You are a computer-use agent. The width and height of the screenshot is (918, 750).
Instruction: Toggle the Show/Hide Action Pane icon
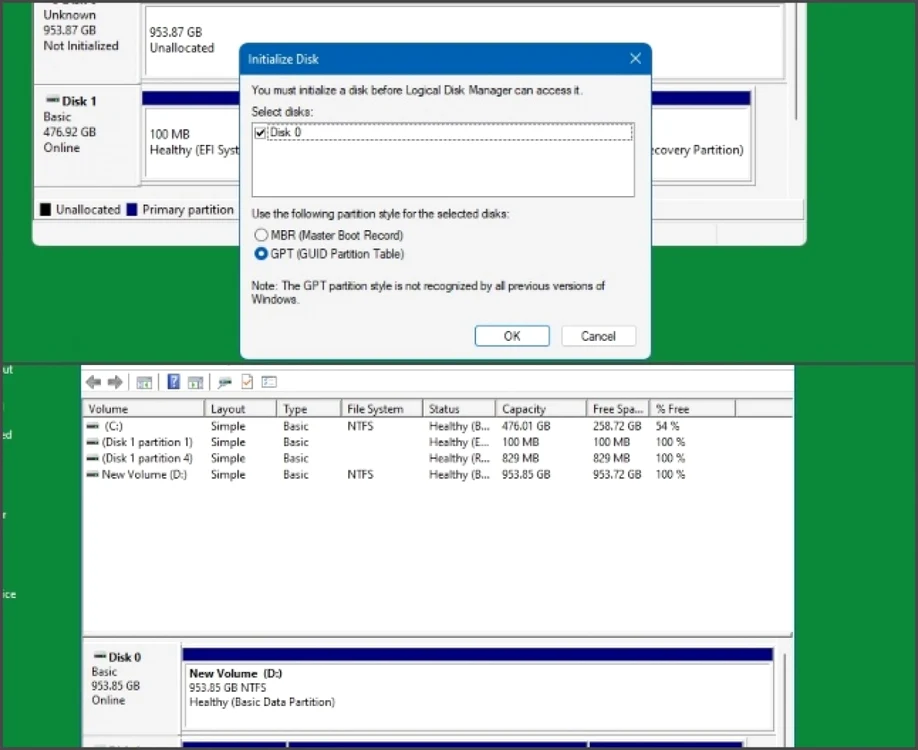(x=196, y=383)
